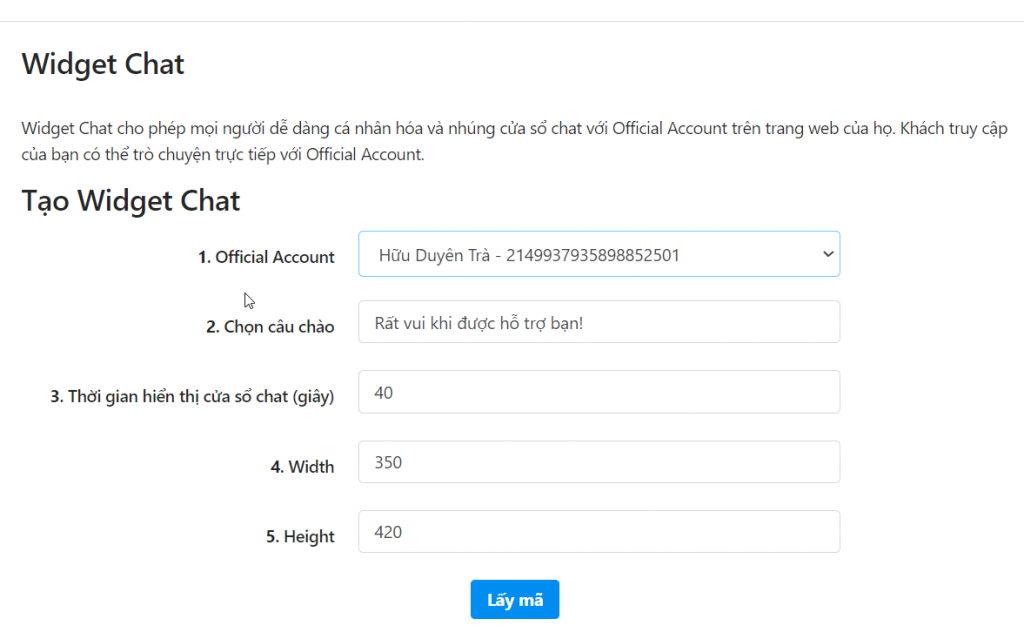Image resolution: width=1024 pixels, height=639 pixels.
Task: Click the "Widget Chat" page heading
Action: coord(103,64)
